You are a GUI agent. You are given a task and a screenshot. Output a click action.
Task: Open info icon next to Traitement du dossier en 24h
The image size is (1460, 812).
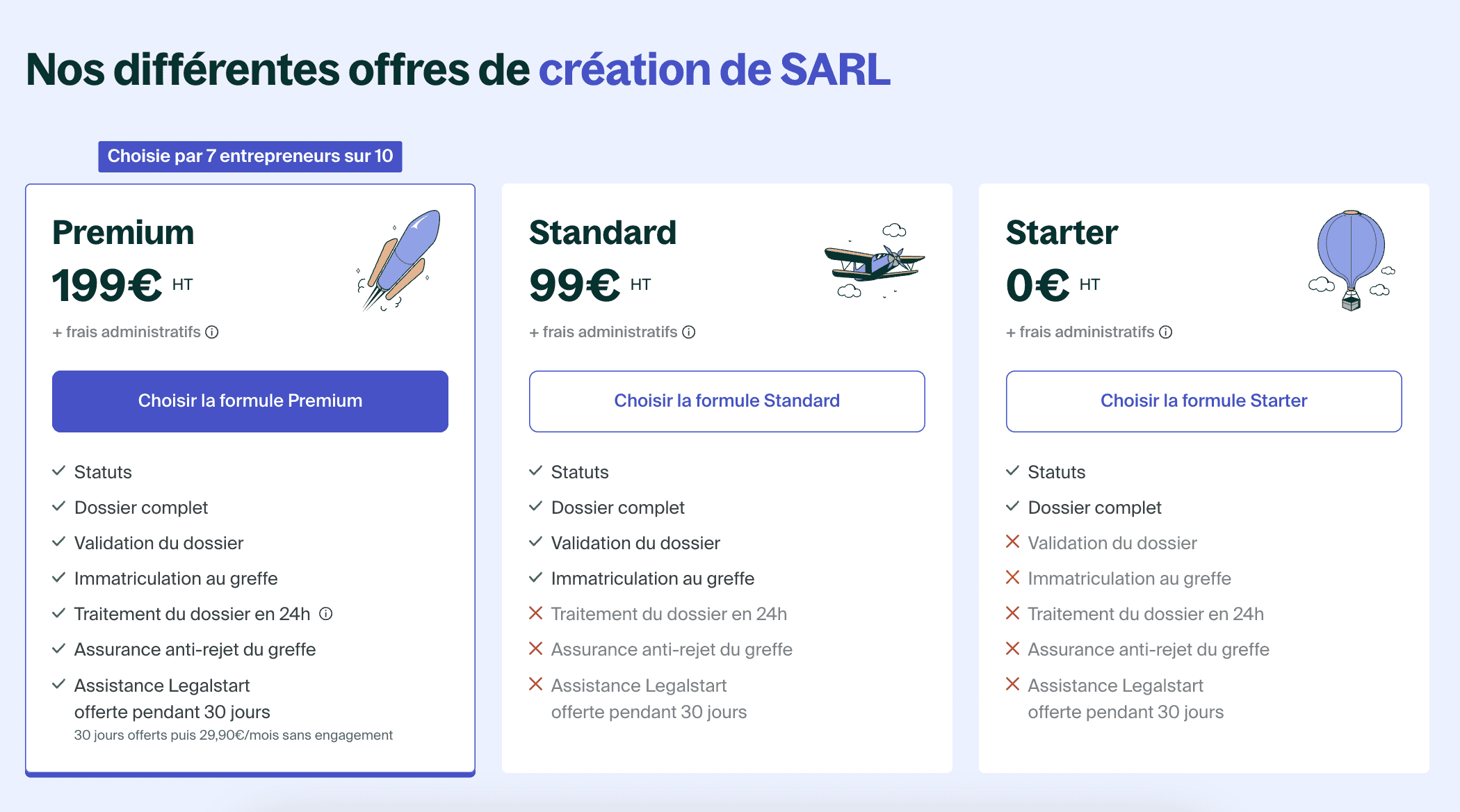326,614
